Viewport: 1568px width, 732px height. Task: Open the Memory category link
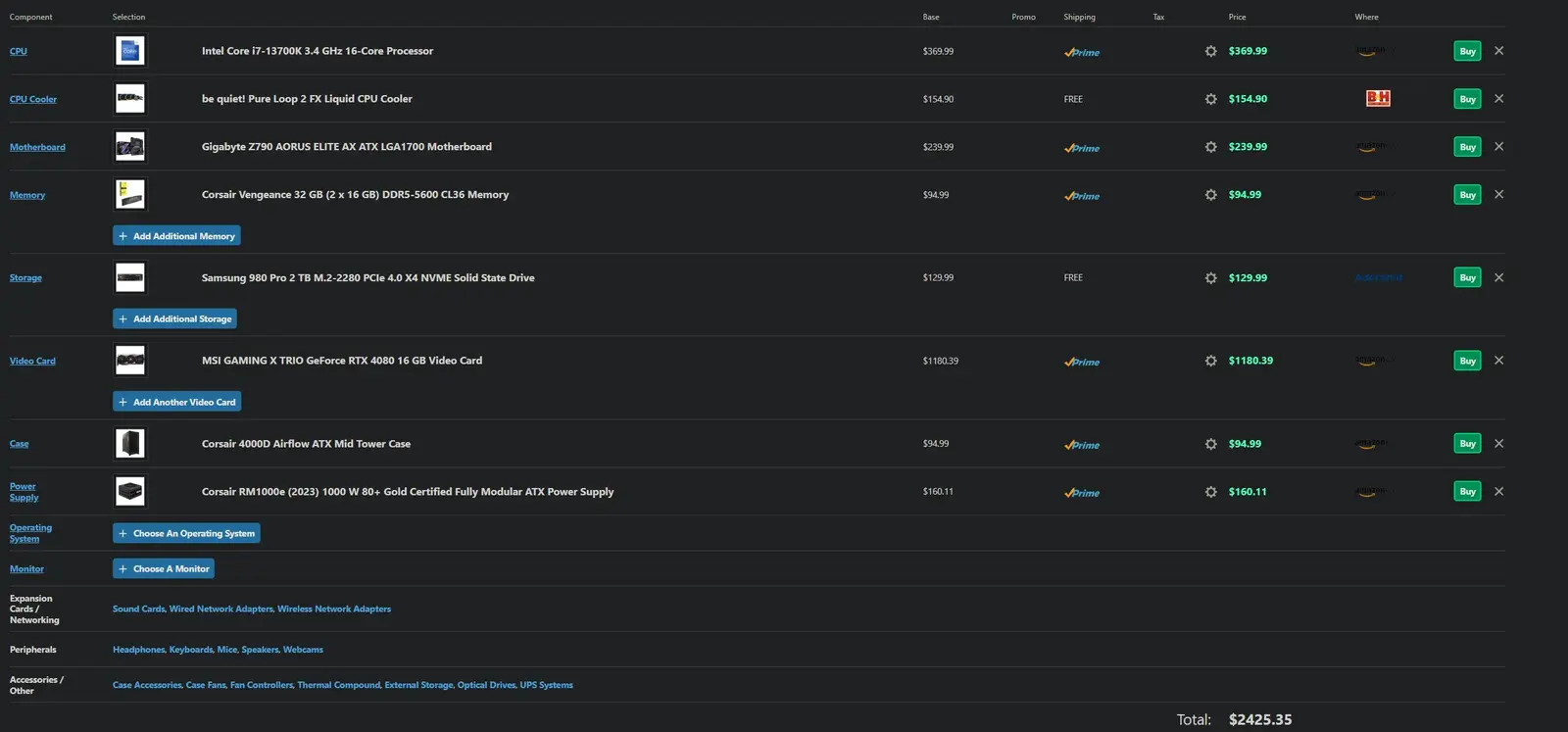(27, 195)
